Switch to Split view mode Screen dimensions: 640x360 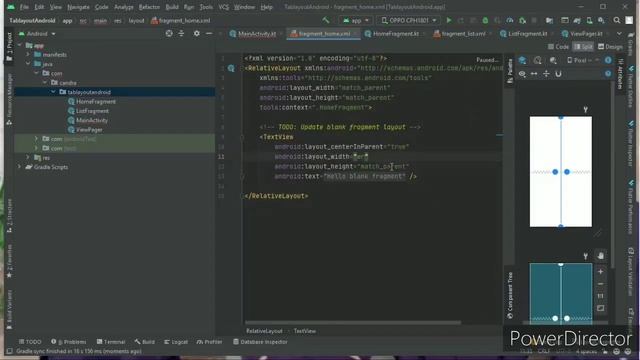pyautogui.click(x=583, y=47)
